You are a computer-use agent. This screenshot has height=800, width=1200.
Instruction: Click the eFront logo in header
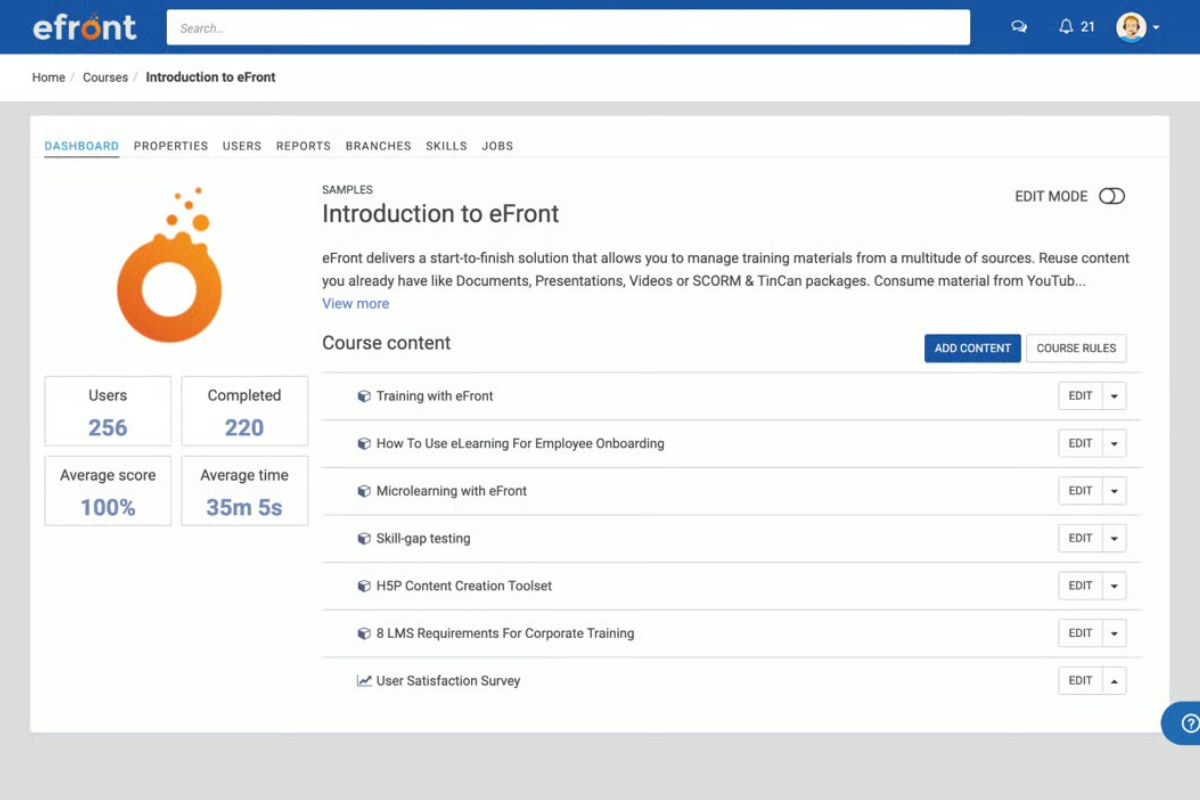click(x=84, y=27)
